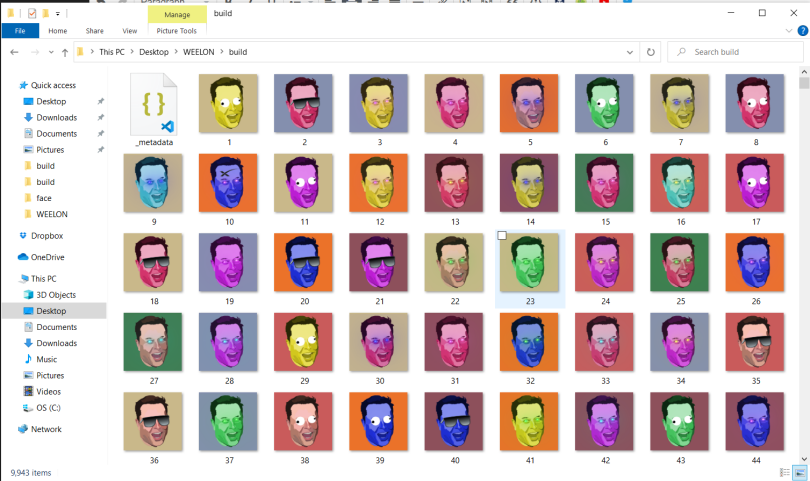Viewport: 810px width, 481px height.
Task: Open WEELON folder in Quick access
Action: pos(46,214)
